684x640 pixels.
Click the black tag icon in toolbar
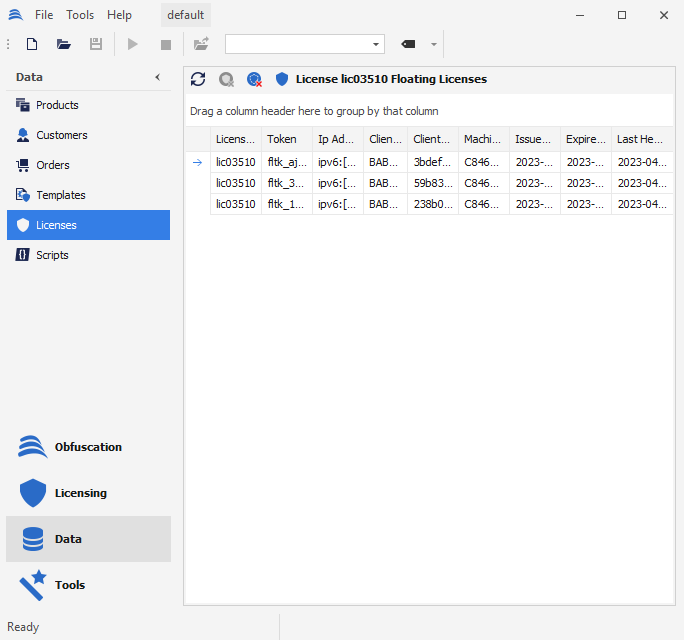408,44
